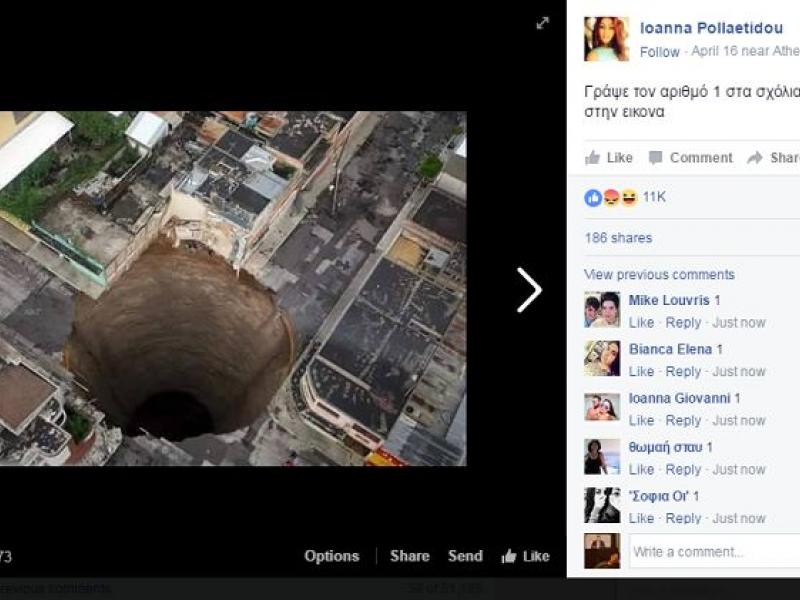800x600 pixels.
Task: Click thumbs-up Like icon under the photo
Action: (509, 557)
